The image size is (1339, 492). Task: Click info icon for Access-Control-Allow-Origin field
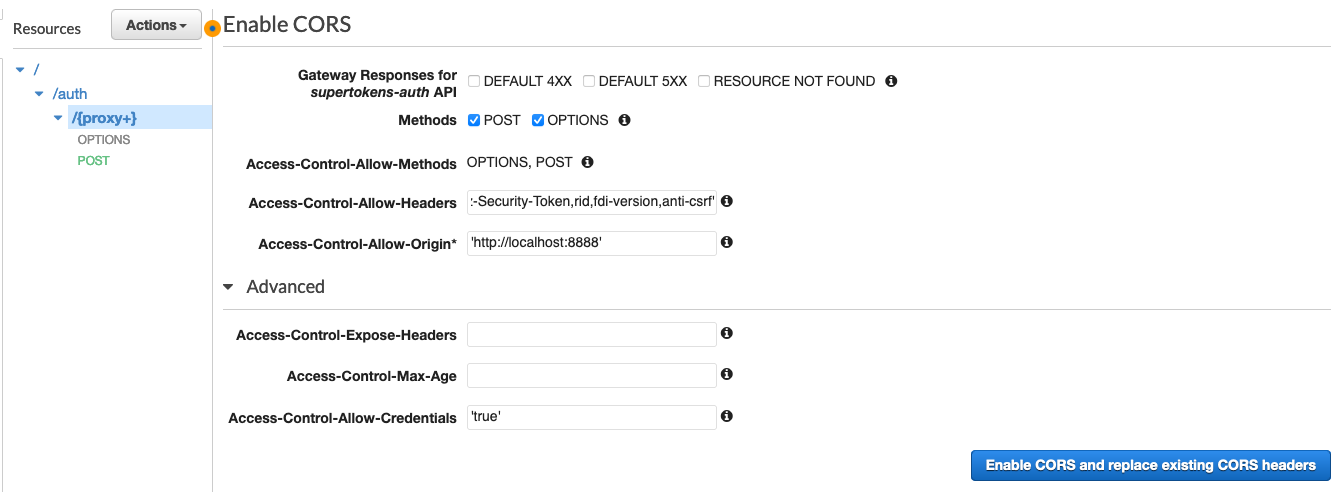point(727,242)
